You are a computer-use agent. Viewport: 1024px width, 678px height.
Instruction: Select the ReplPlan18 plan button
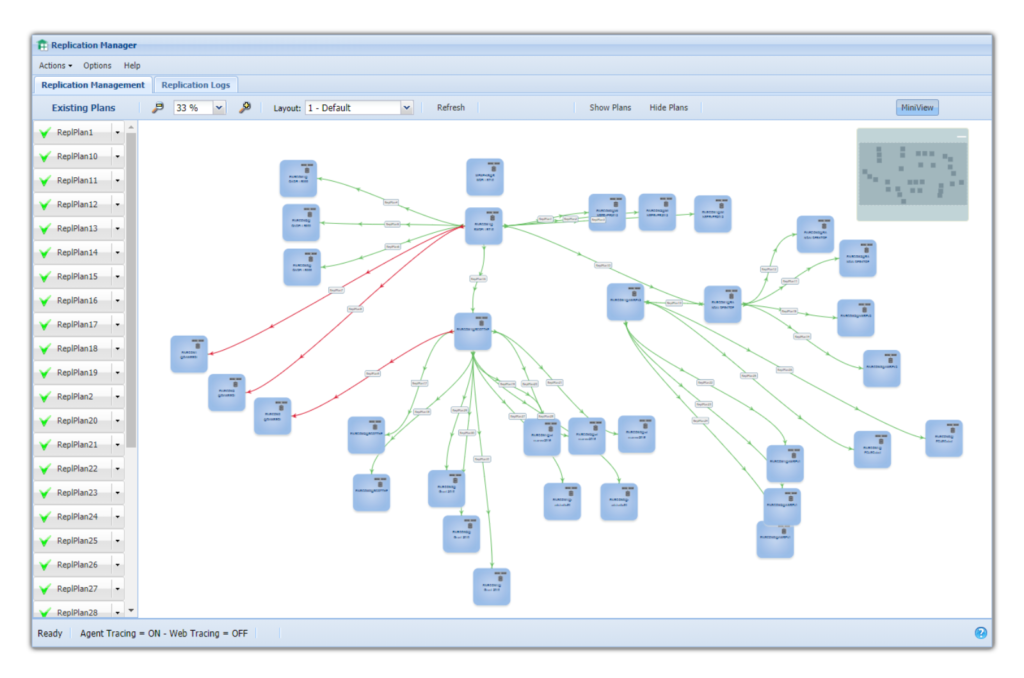pos(76,349)
